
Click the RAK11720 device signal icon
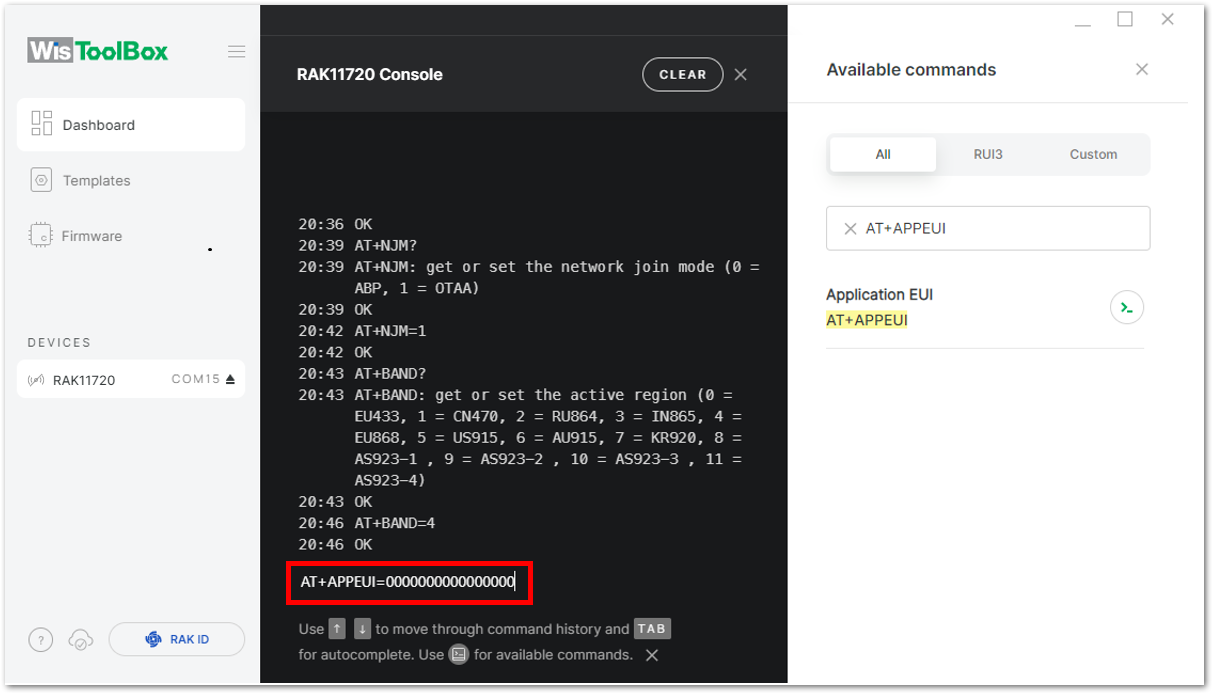click(x=36, y=381)
